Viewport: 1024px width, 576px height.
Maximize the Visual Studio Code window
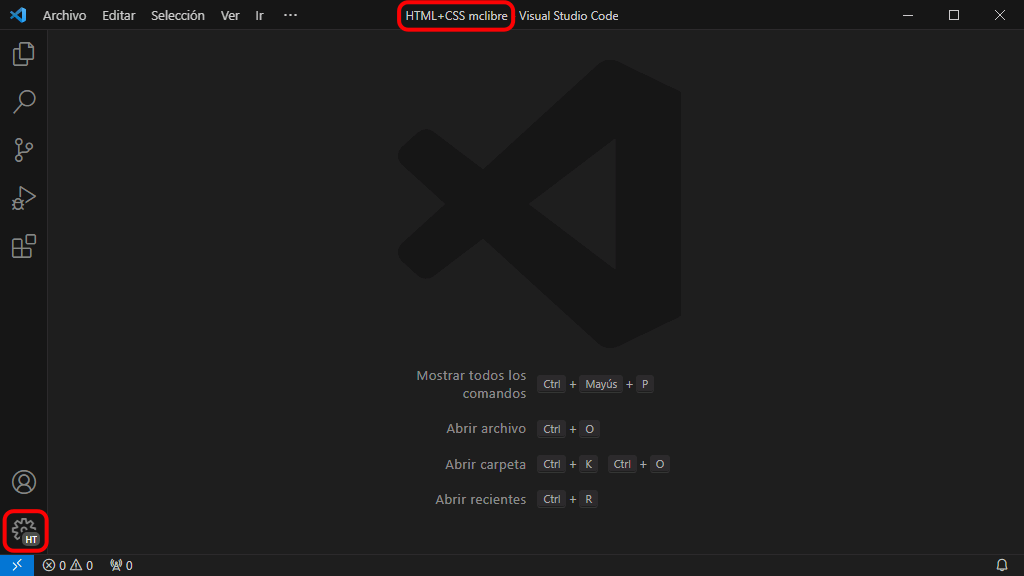pos(953,15)
